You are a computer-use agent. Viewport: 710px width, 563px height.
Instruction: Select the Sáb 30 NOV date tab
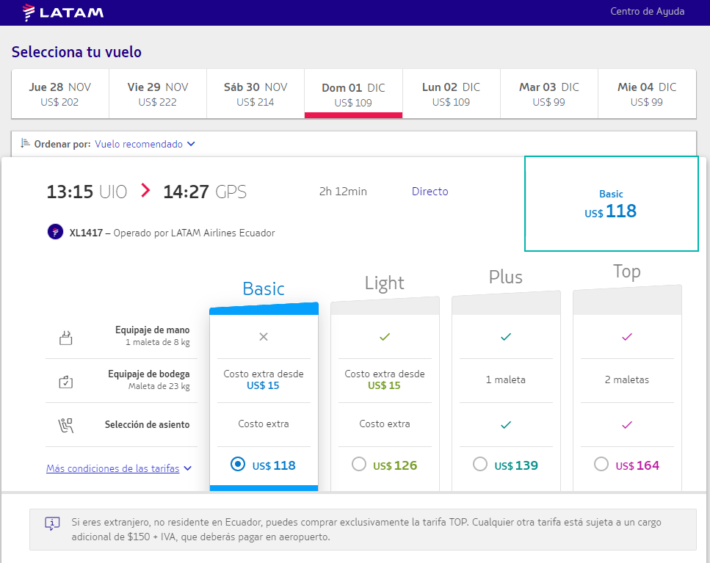[255, 94]
